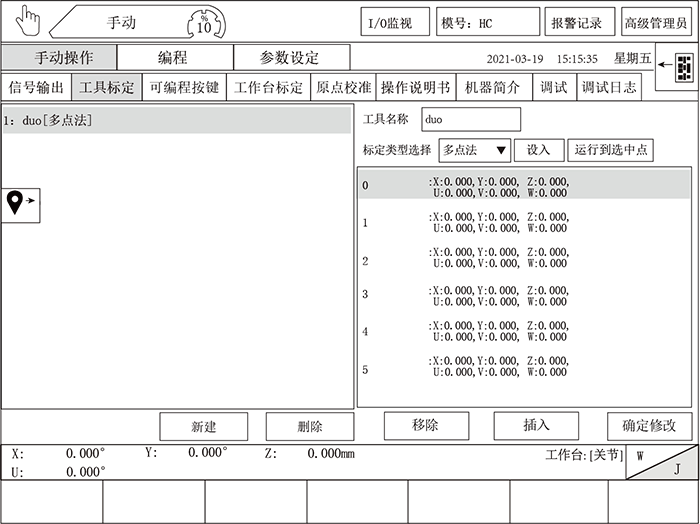The height and width of the screenshot is (524, 700).
Task: Click the location pin teach icon
Action: click(x=19, y=203)
